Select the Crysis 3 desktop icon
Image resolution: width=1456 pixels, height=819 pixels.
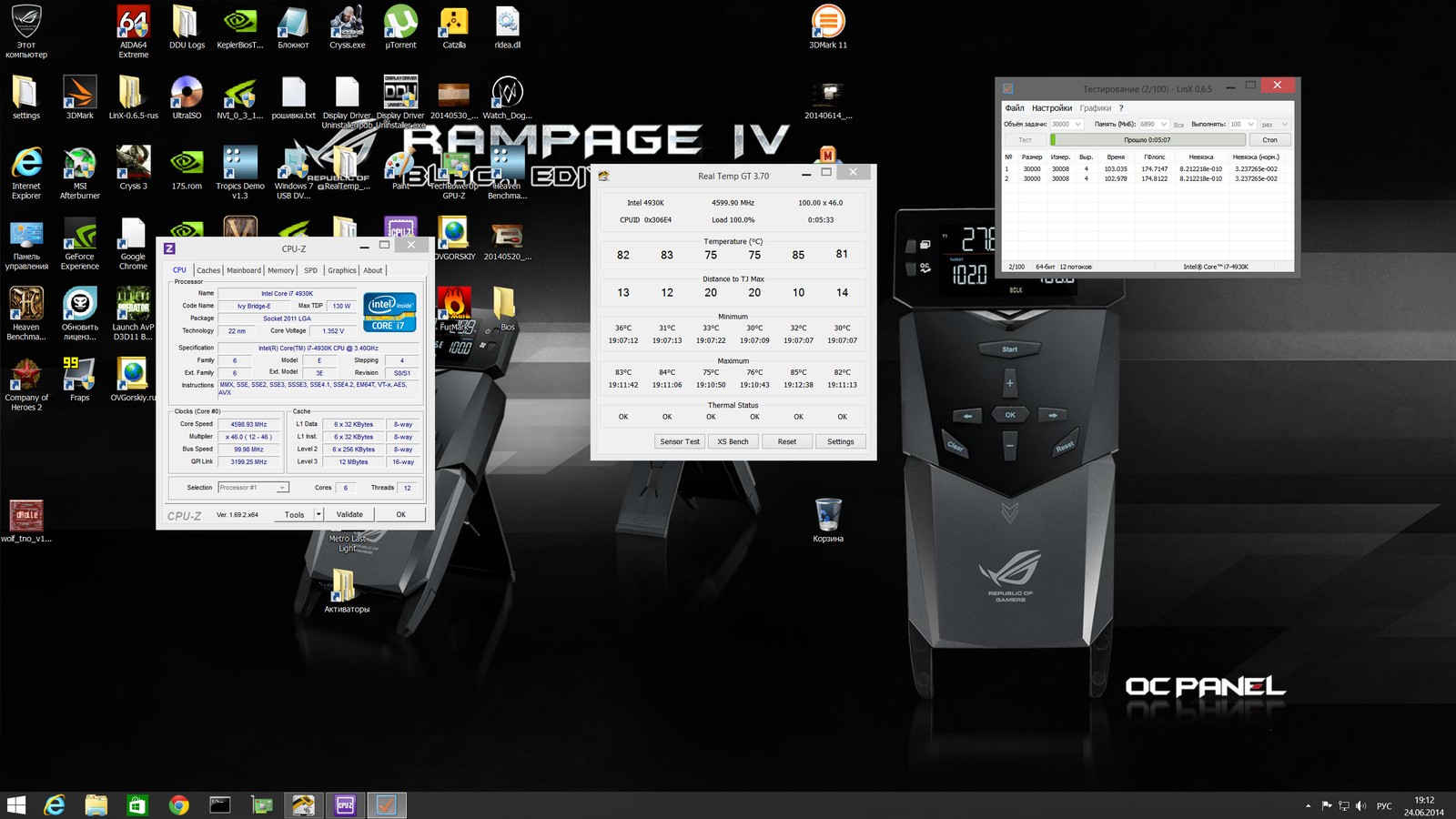pos(133,168)
